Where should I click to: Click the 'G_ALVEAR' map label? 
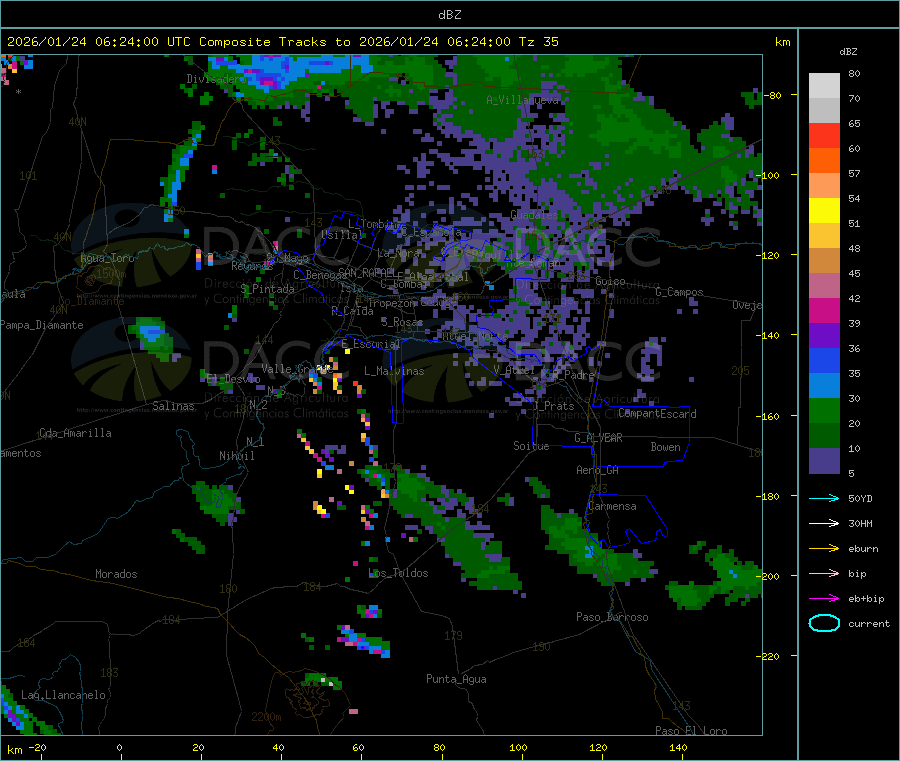(x=599, y=438)
